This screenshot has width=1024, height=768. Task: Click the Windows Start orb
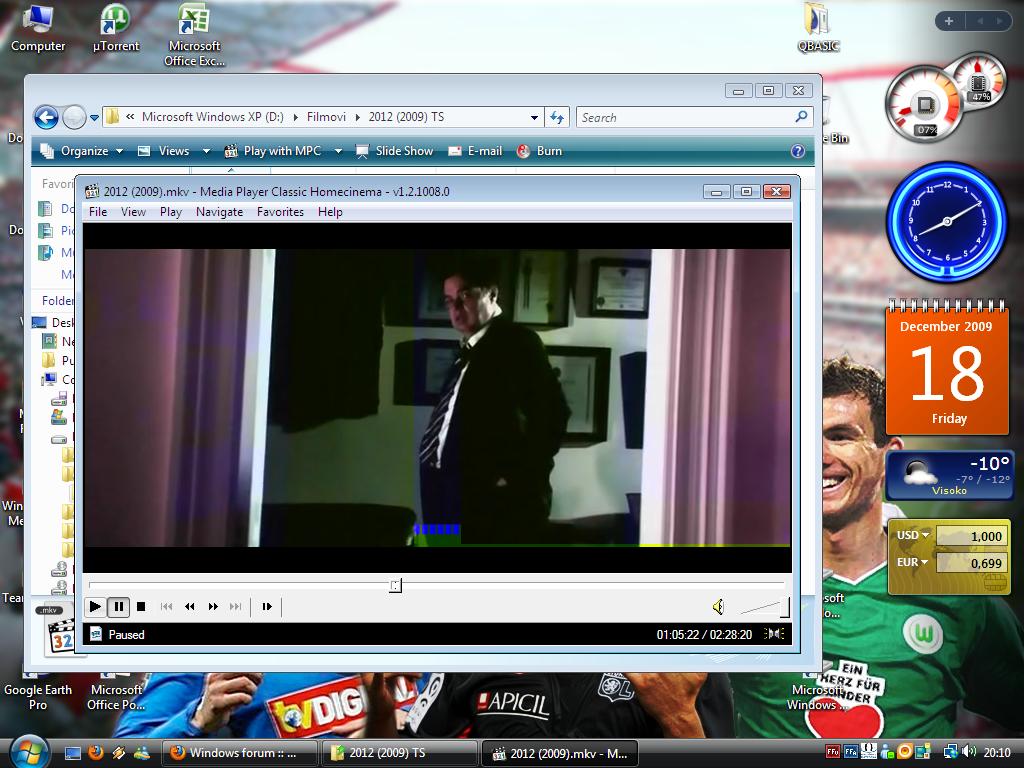[x=28, y=752]
